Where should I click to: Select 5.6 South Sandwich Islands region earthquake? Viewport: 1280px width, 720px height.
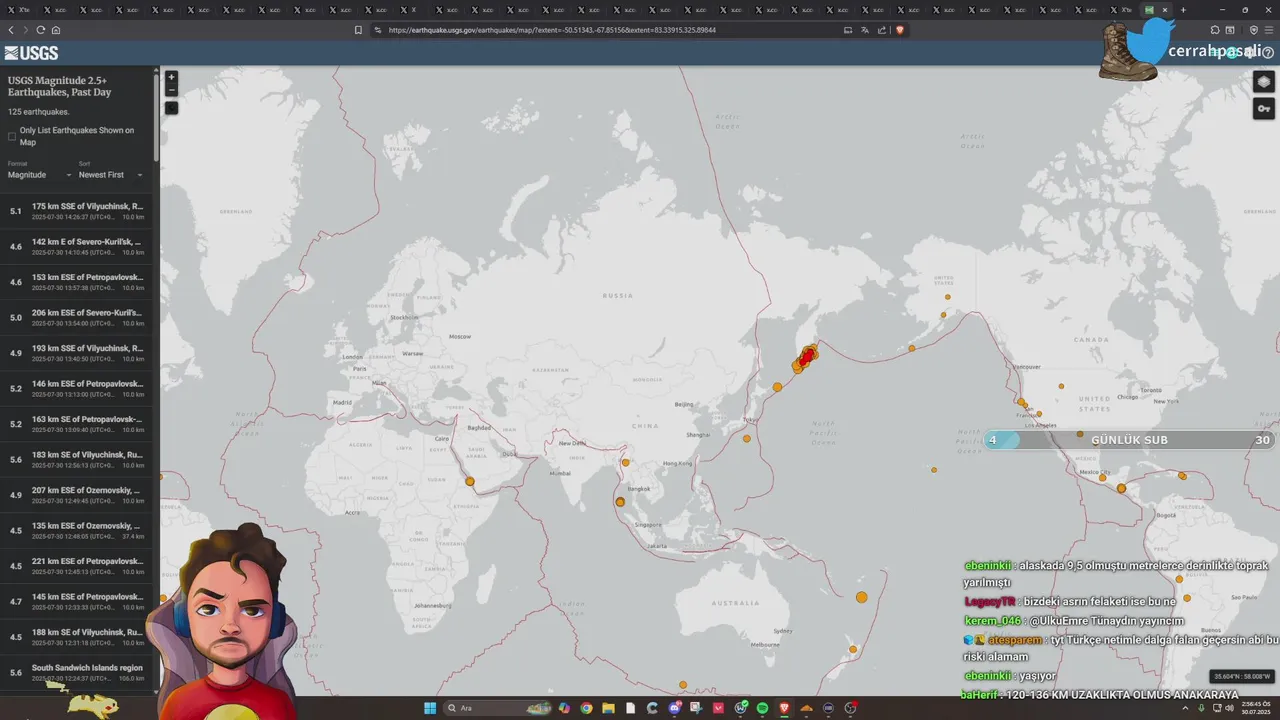point(77,673)
